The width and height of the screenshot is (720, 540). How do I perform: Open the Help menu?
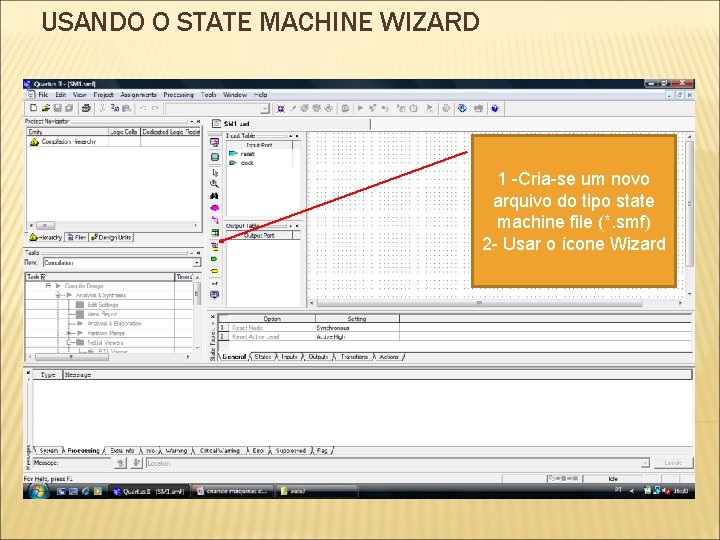260,95
